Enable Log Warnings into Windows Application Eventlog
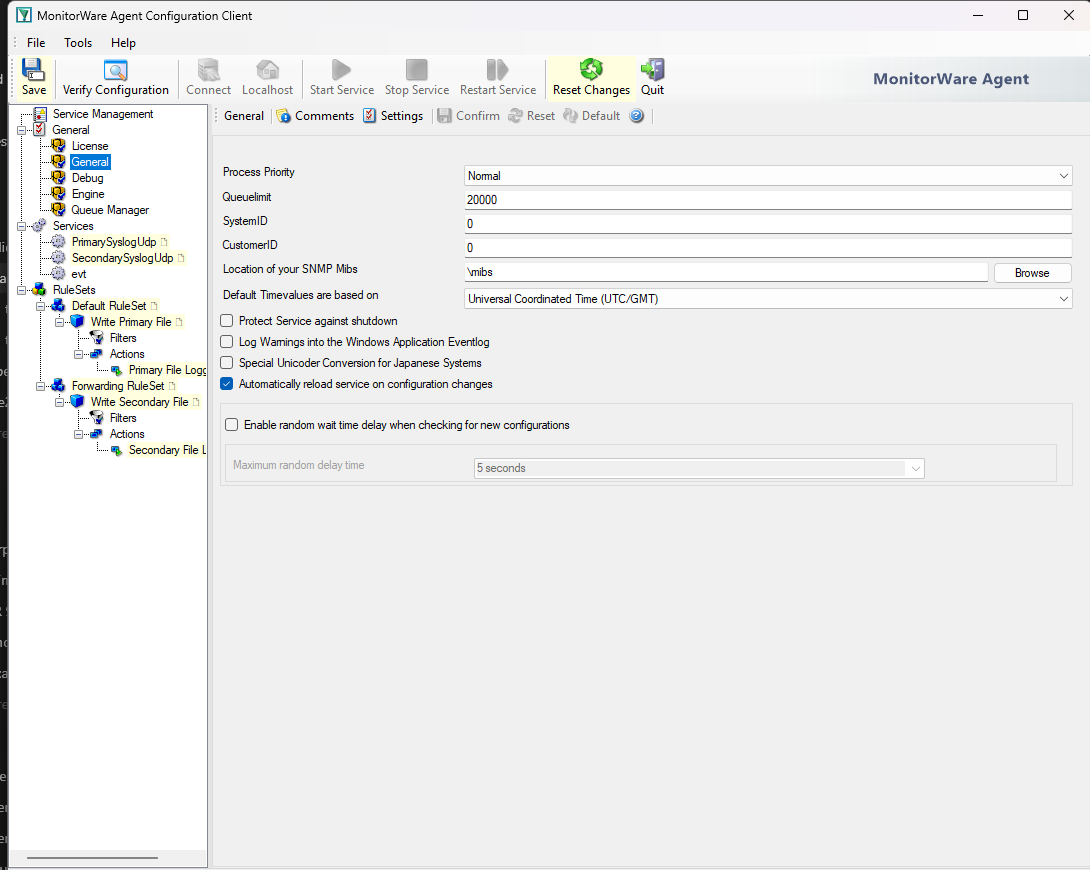This screenshot has width=1090, height=870. coord(227,342)
